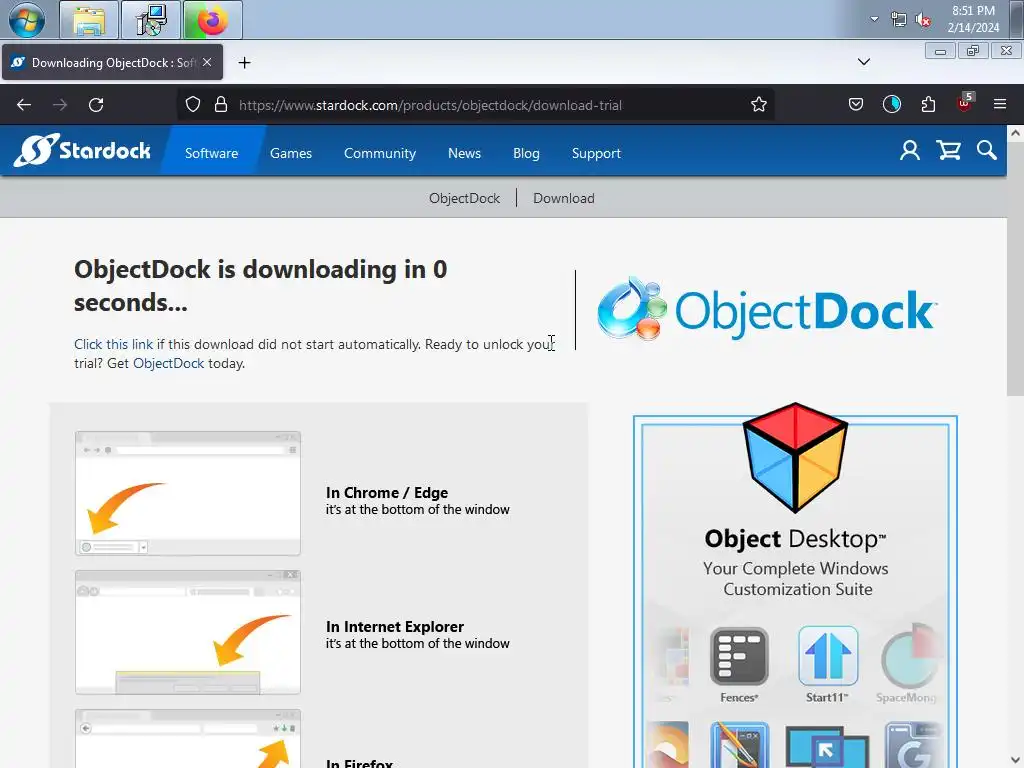
Task: Open the Software menu
Action: coord(211,153)
